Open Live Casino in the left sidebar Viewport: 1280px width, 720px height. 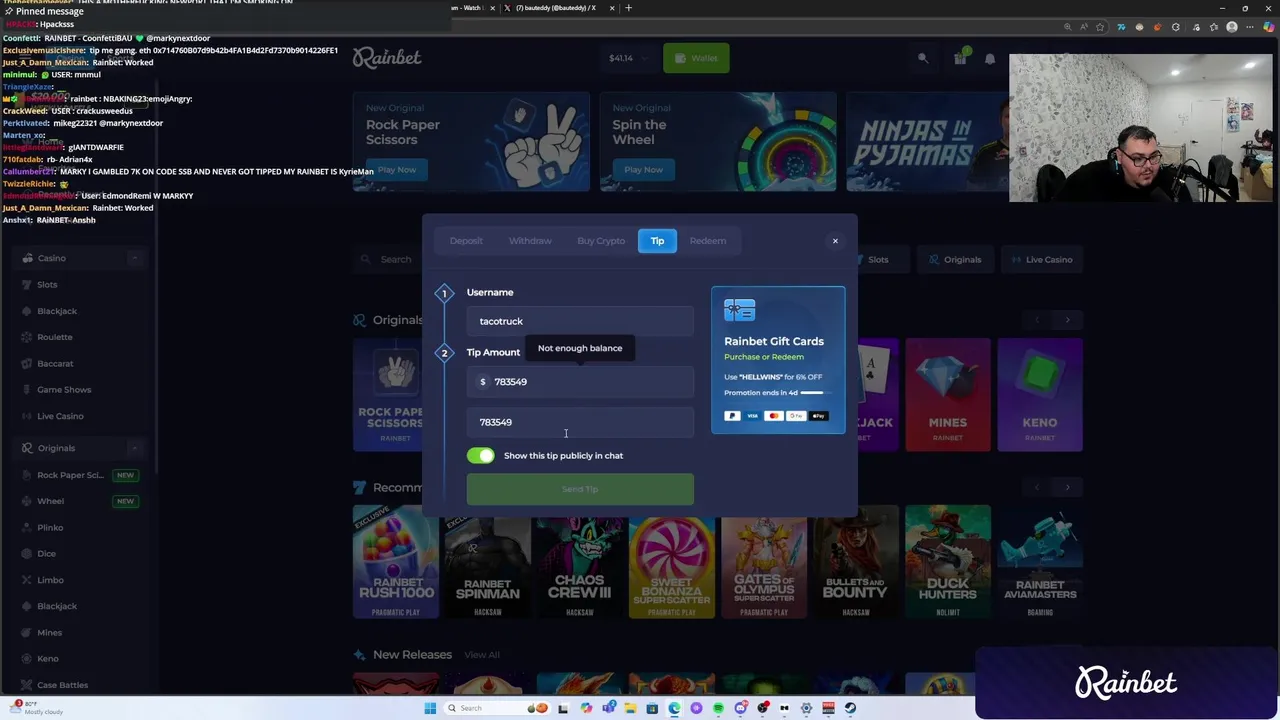pyautogui.click(x=60, y=416)
